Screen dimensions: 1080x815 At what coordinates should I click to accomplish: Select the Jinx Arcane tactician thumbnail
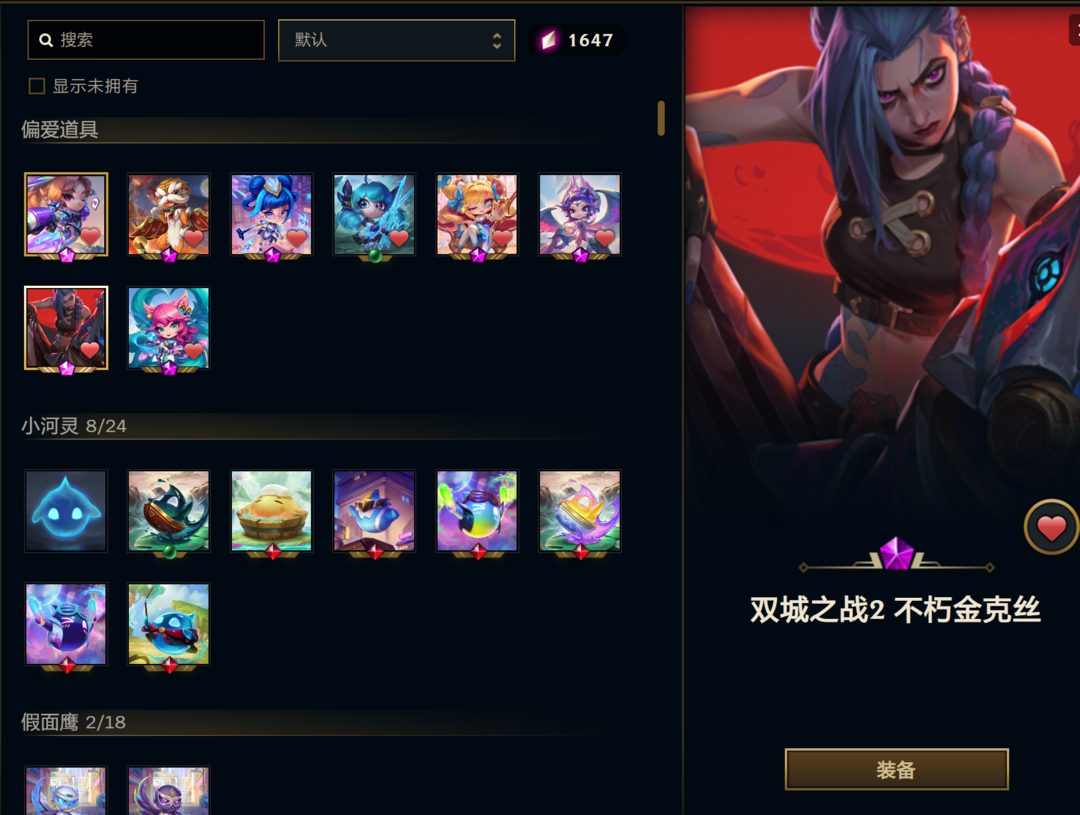[66, 328]
